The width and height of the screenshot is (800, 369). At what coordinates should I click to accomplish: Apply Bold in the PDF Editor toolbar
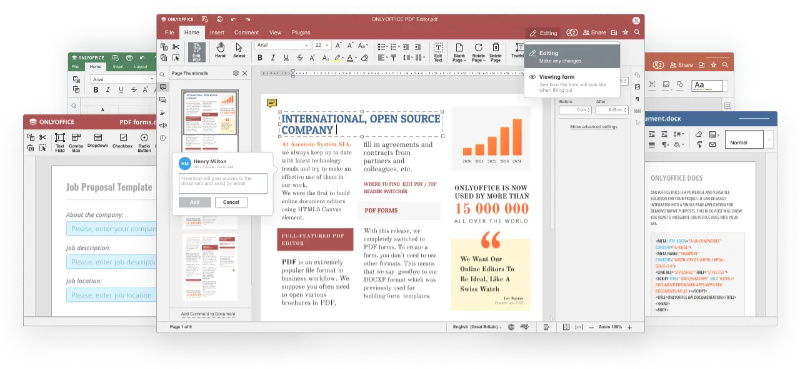[260, 58]
